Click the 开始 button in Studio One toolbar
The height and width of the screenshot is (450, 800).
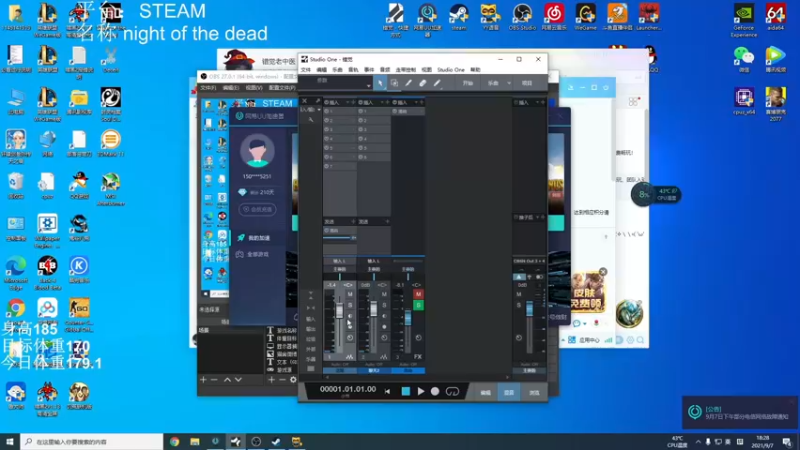468,83
